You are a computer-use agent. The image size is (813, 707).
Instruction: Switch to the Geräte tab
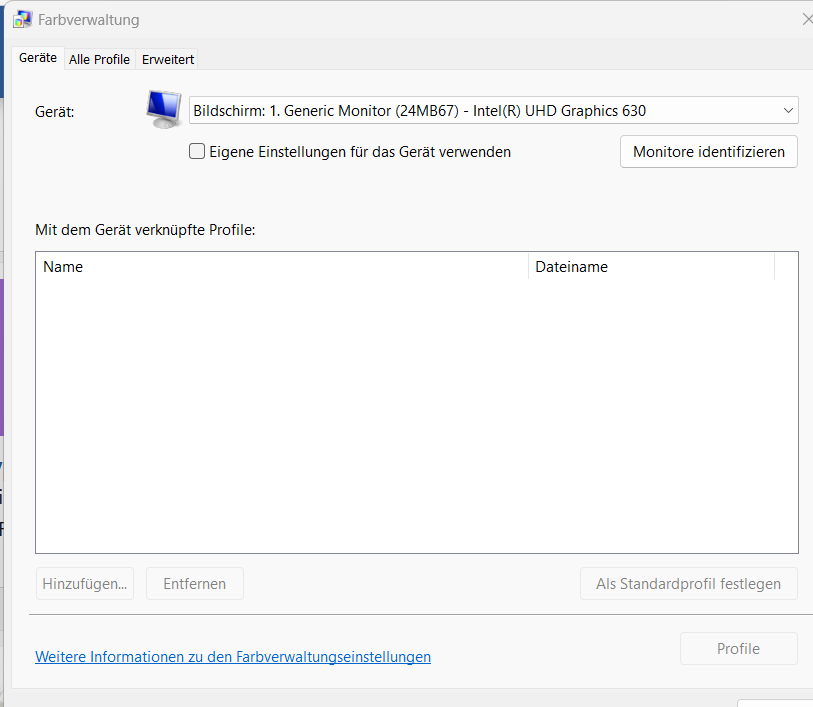pyautogui.click(x=38, y=58)
